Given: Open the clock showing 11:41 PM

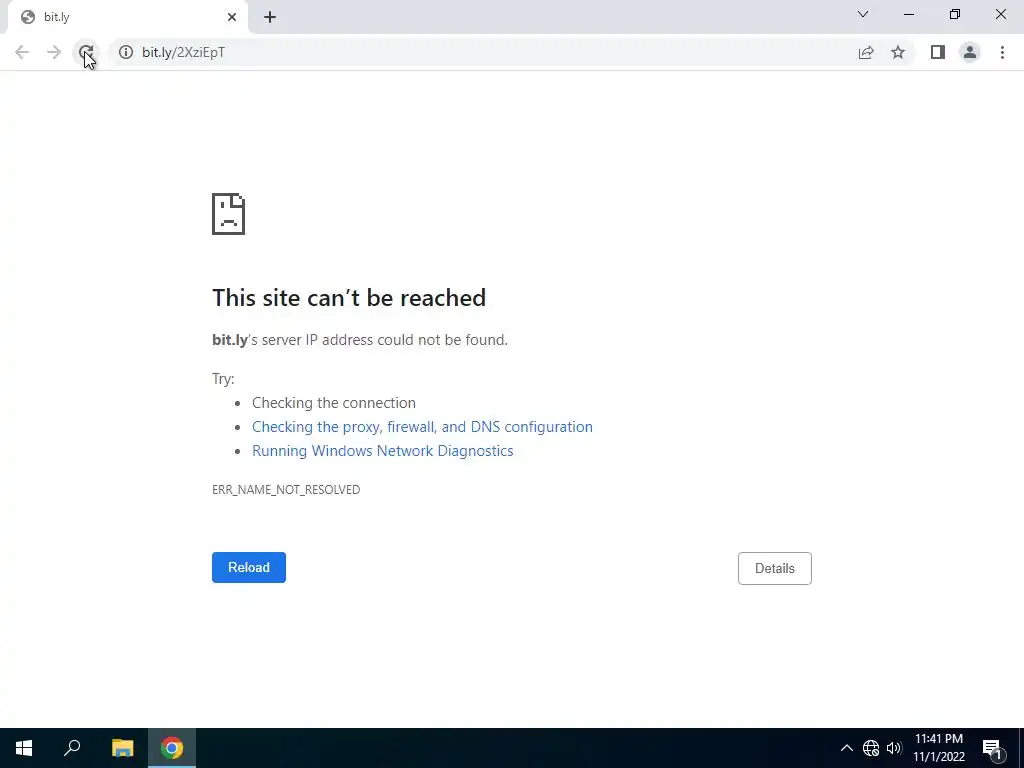Looking at the screenshot, I should (x=938, y=748).
